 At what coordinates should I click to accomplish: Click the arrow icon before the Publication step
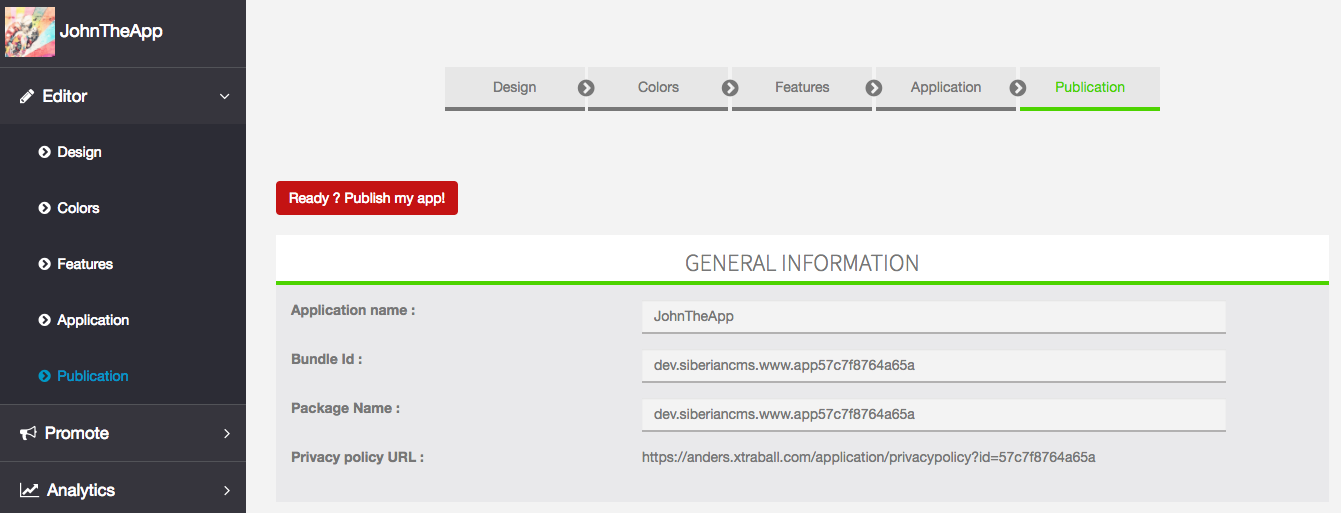pos(1018,88)
